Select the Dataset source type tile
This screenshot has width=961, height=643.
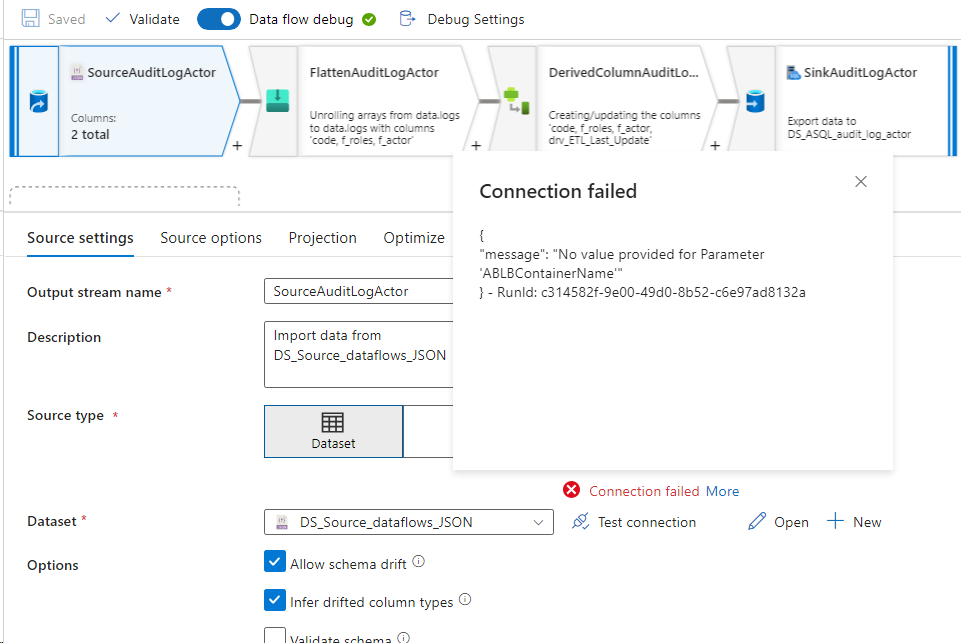point(333,431)
